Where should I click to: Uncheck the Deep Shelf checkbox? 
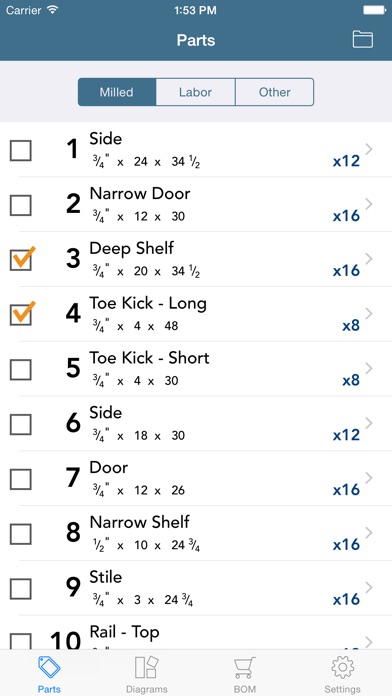[x=21, y=260]
